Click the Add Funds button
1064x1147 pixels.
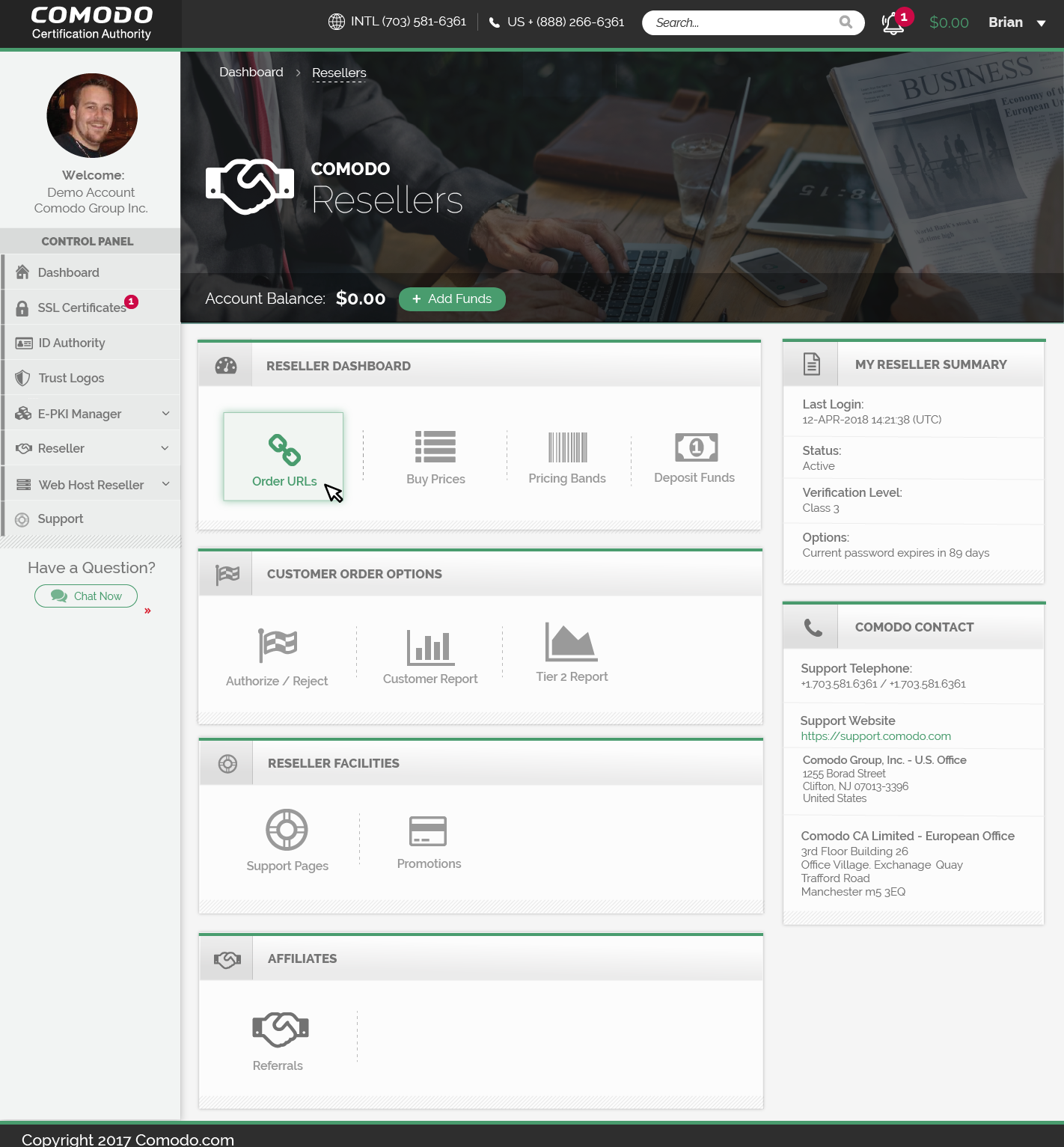pos(452,299)
